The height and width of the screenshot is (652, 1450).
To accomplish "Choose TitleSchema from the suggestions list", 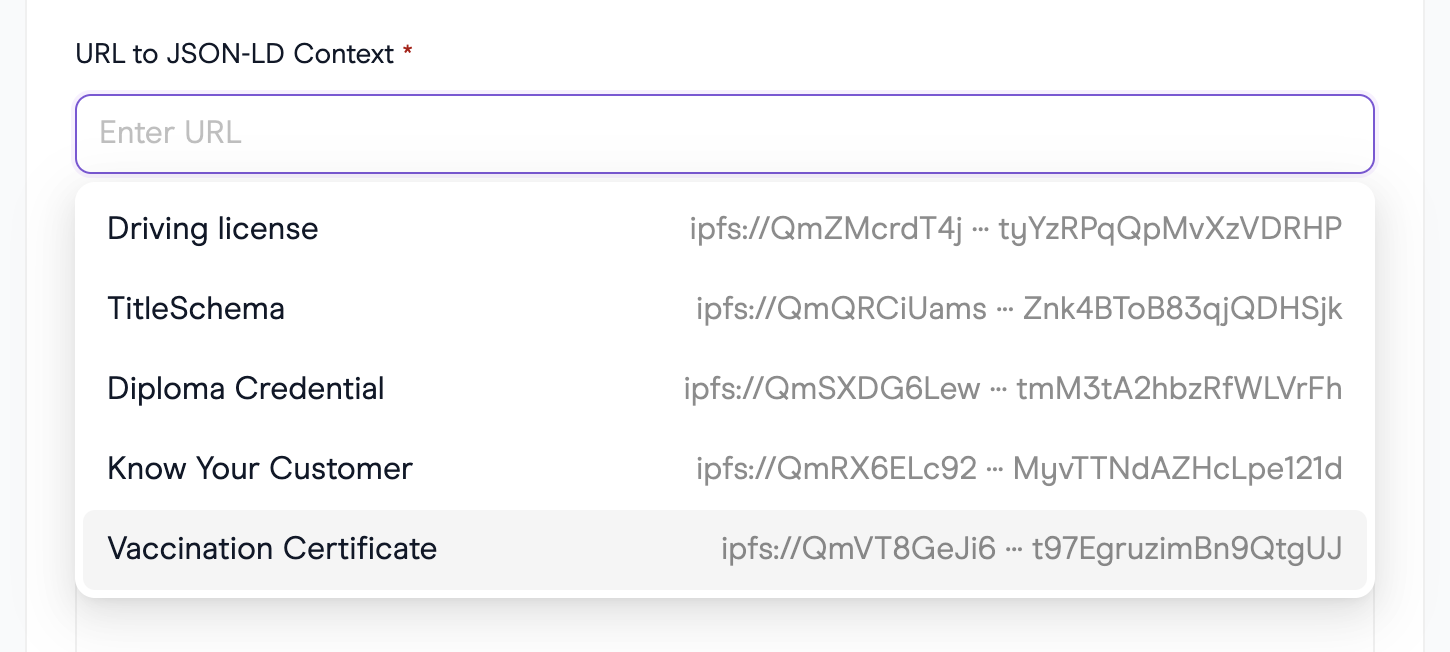I will point(725,309).
